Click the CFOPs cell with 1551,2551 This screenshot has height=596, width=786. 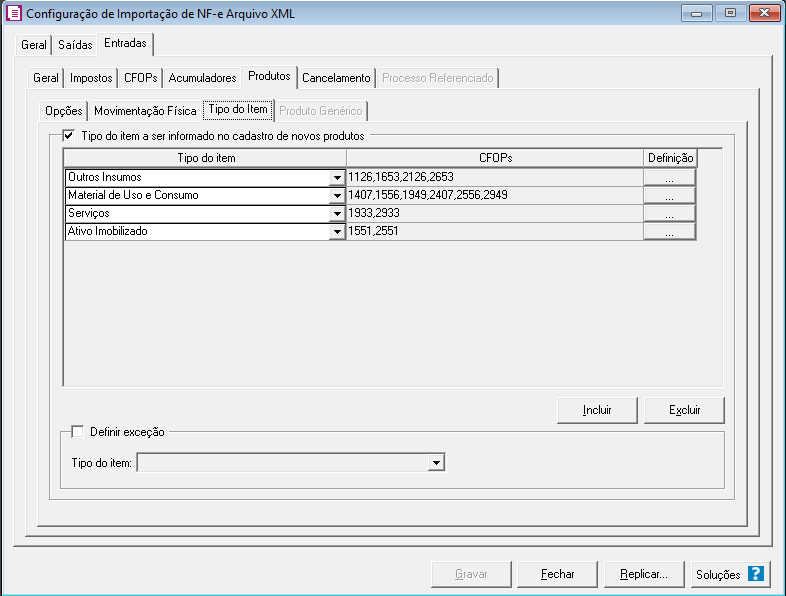pos(493,231)
